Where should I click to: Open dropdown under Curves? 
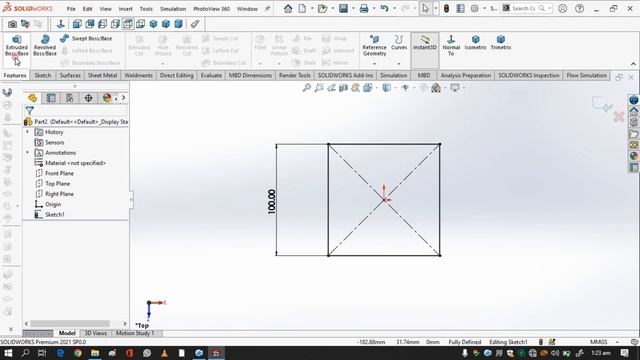(399, 64)
